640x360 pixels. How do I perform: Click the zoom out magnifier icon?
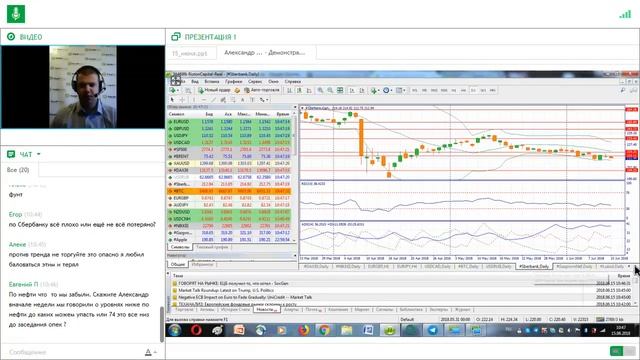330,90
